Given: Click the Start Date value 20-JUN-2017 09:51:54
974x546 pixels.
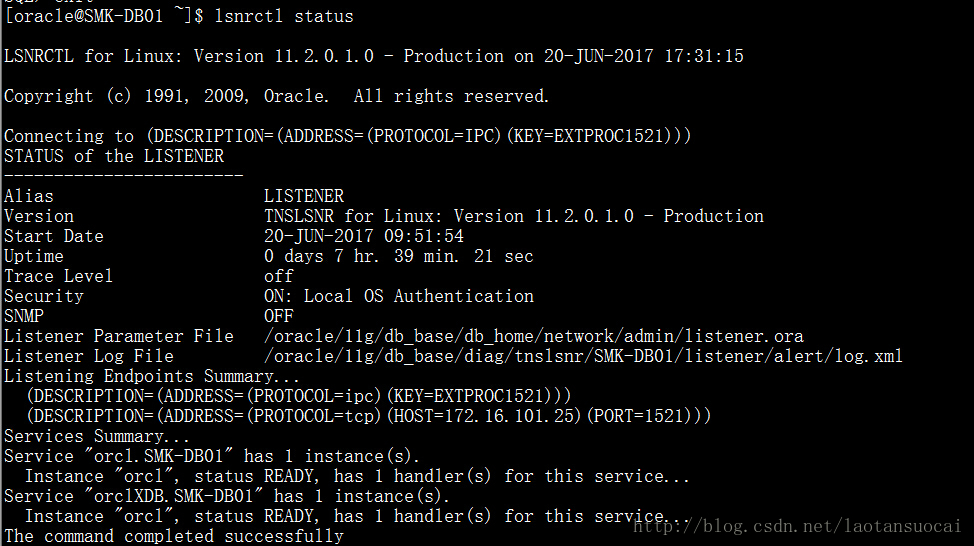Looking at the screenshot, I should coord(363,236).
